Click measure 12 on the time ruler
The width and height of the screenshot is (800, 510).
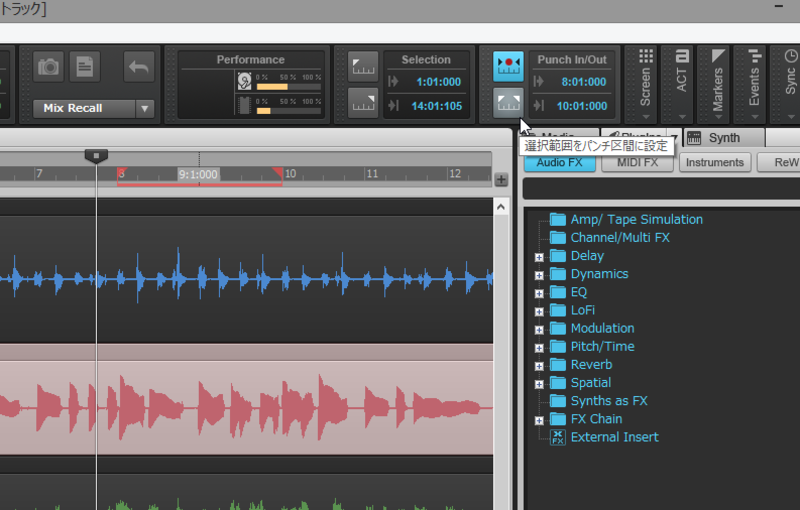[455, 174]
